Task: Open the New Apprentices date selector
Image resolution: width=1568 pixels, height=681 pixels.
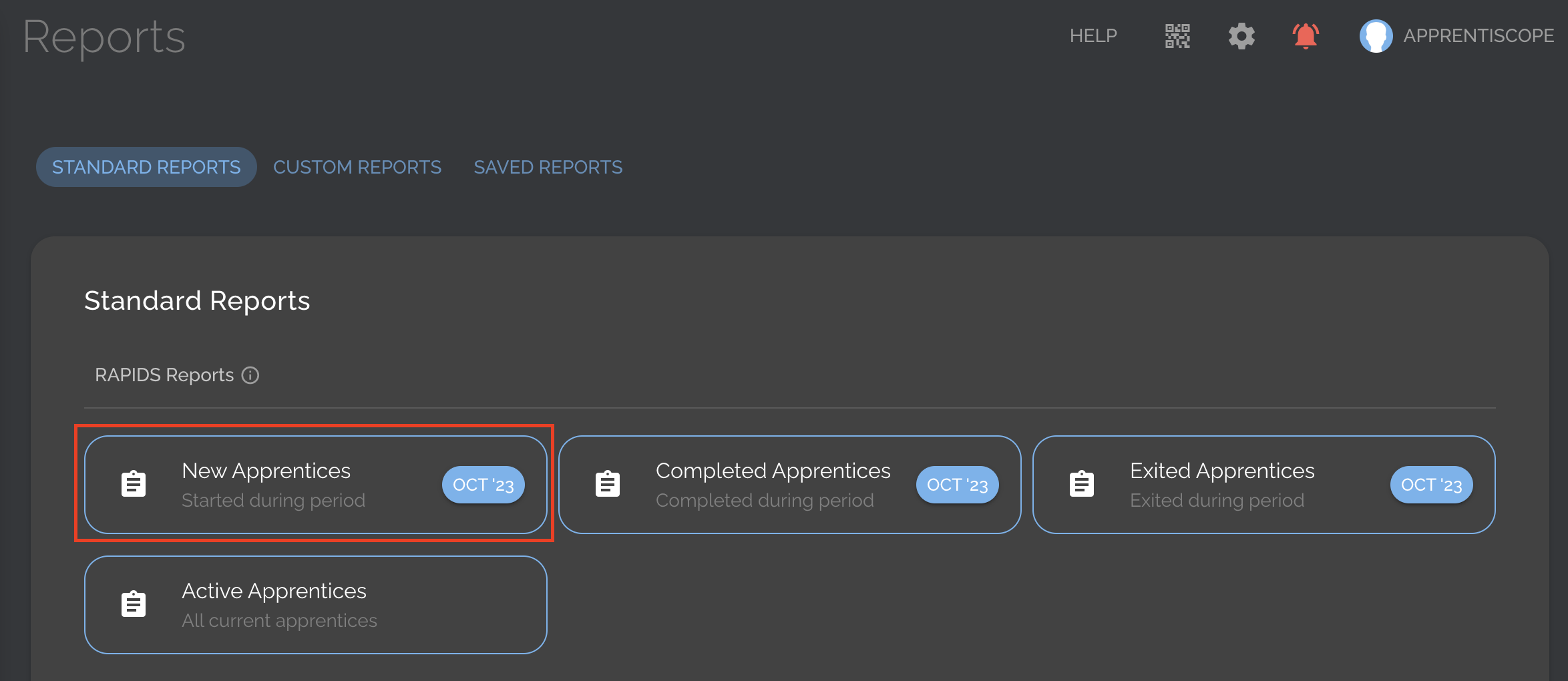Action: coord(483,484)
